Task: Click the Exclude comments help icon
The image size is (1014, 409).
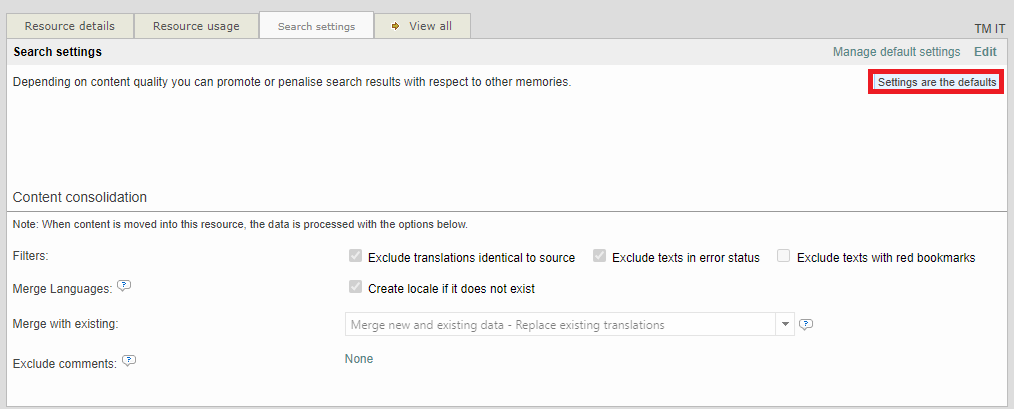Action: point(129,361)
